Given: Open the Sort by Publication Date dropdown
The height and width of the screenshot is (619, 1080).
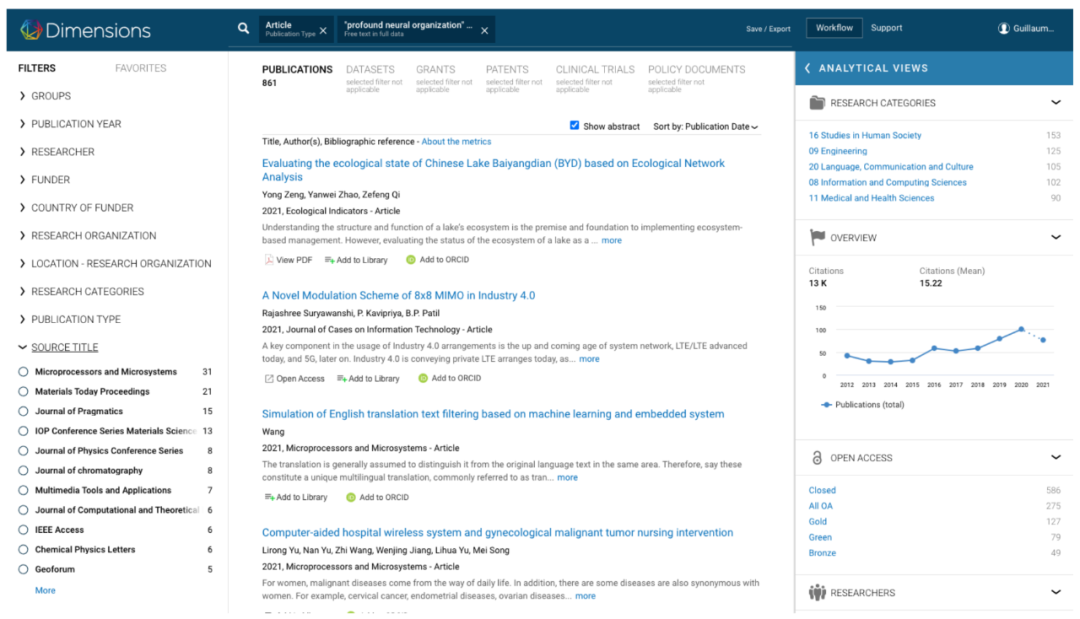Looking at the screenshot, I should click(706, 127).
